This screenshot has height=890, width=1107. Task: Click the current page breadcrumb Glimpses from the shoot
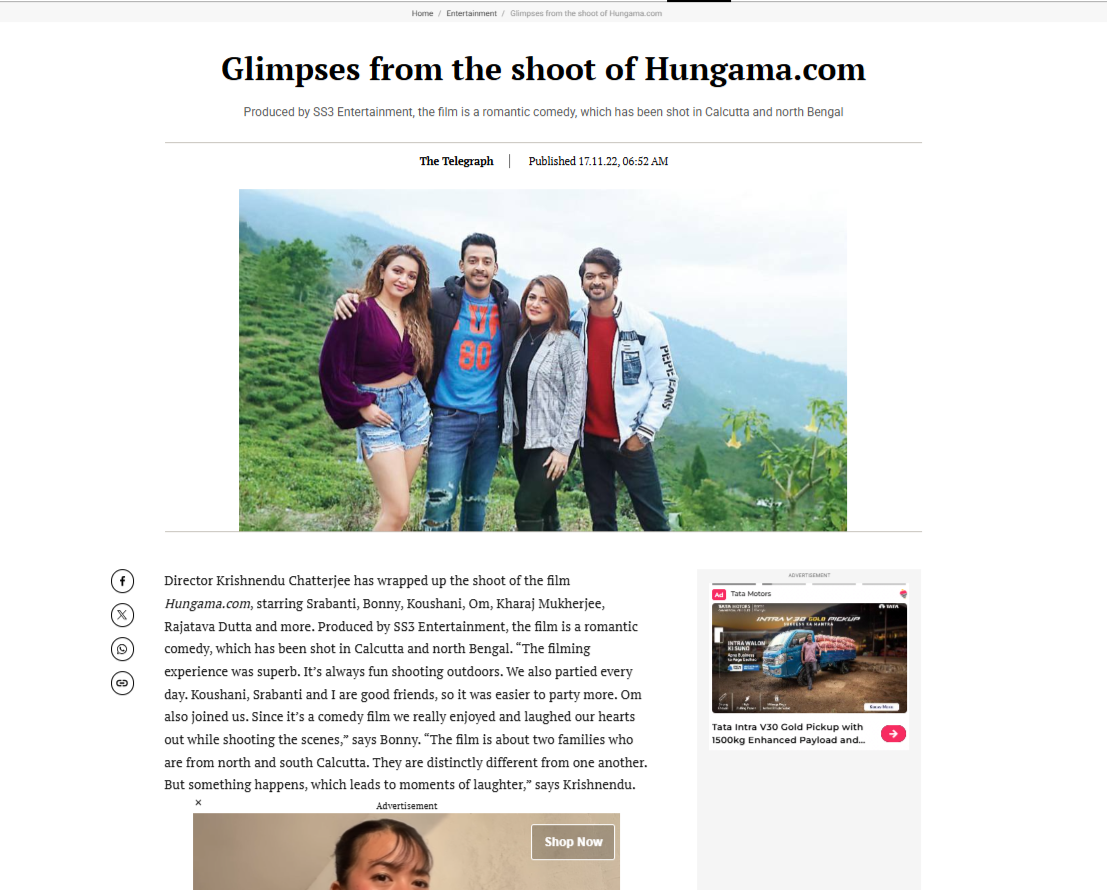[x=586, y=13]
